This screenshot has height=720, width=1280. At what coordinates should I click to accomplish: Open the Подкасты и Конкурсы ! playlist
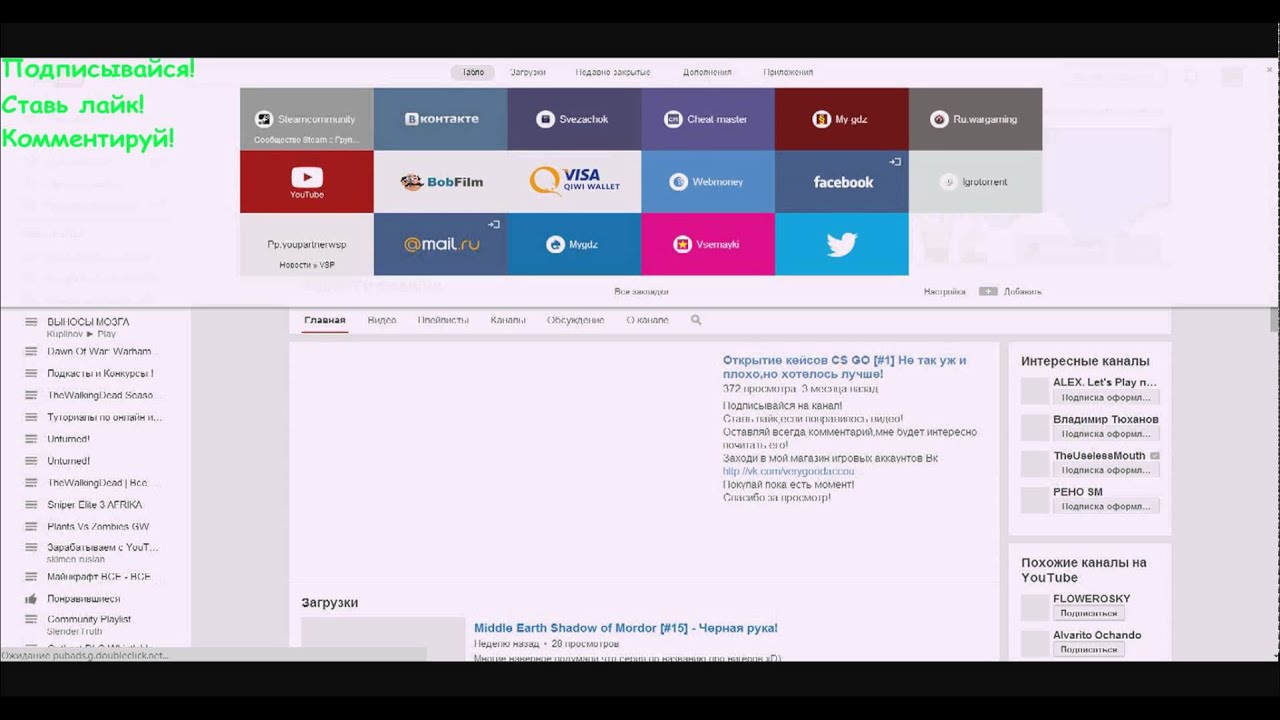point(100,374)
